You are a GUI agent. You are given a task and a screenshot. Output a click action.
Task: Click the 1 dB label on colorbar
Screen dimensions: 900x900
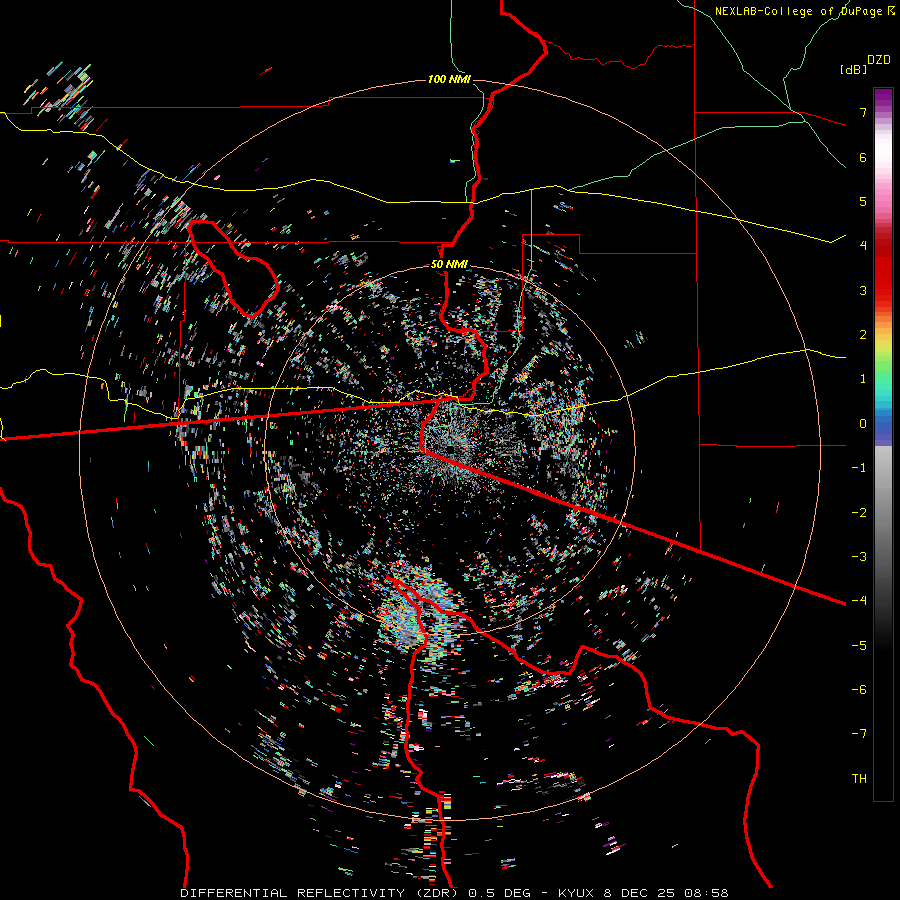[x=863, y=379]
